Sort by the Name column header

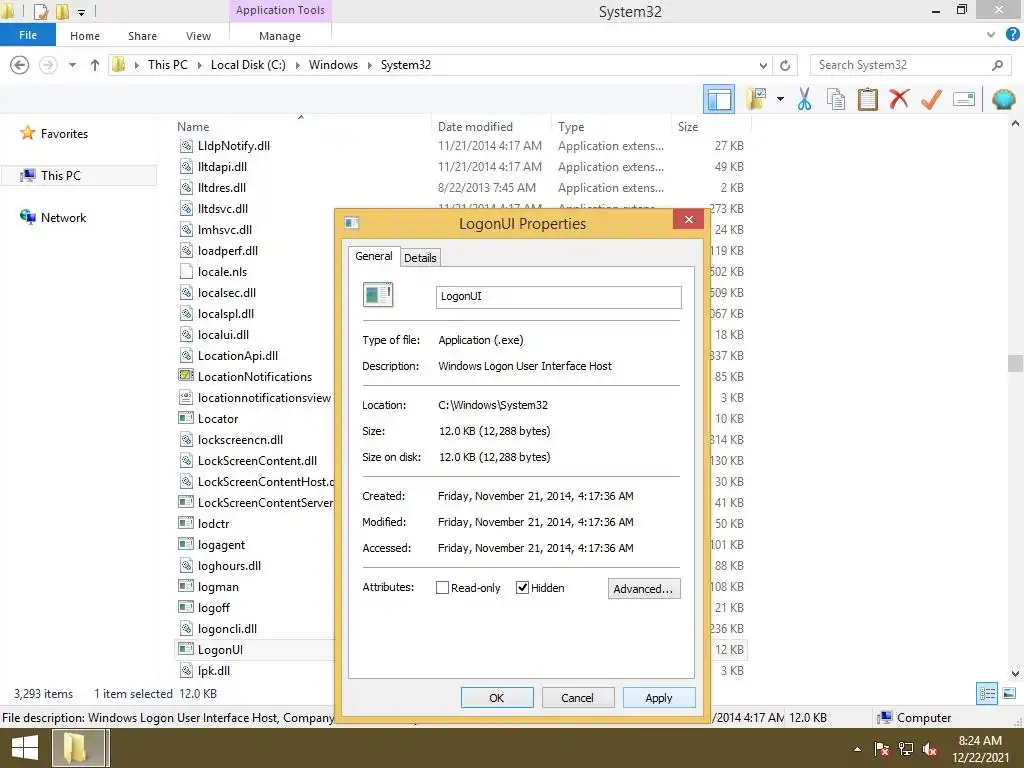click(193, 127)
